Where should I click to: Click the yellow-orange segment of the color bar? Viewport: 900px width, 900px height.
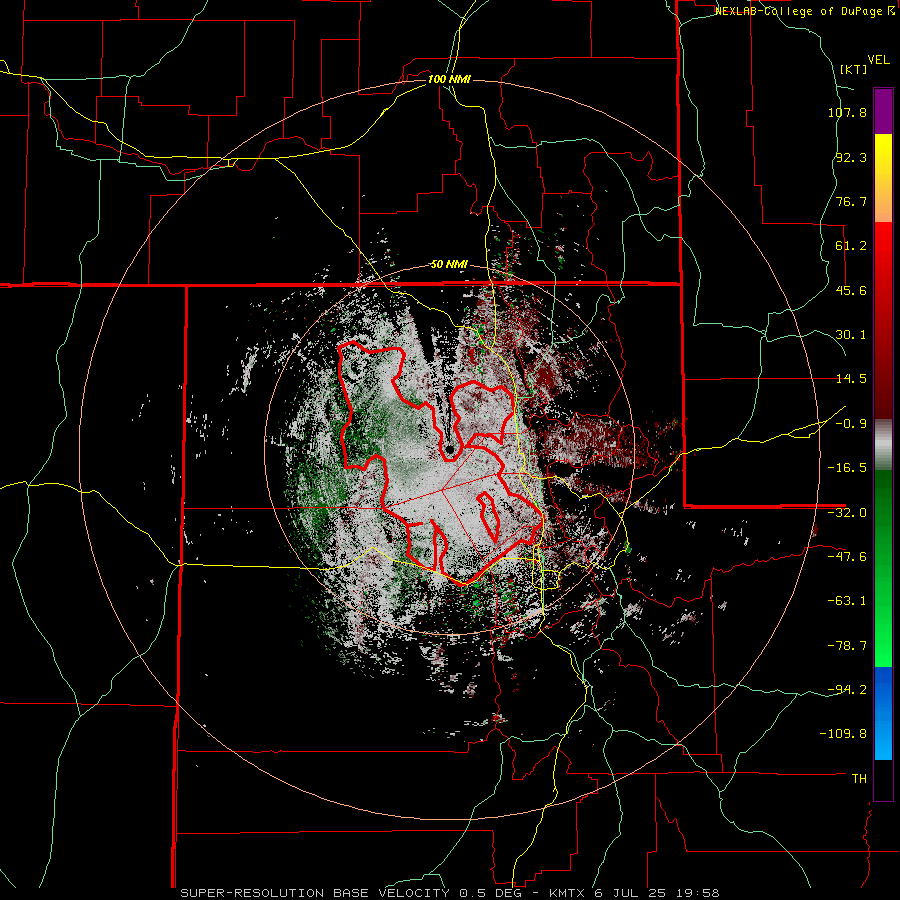click(883, 178)
